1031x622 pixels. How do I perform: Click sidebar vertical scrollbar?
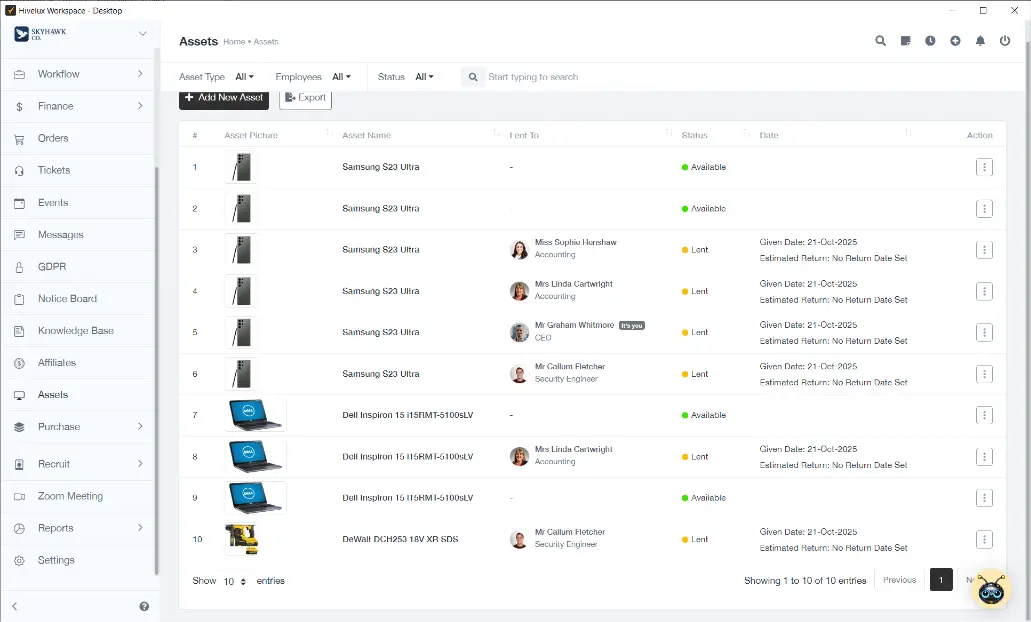[x=156, y=371]
